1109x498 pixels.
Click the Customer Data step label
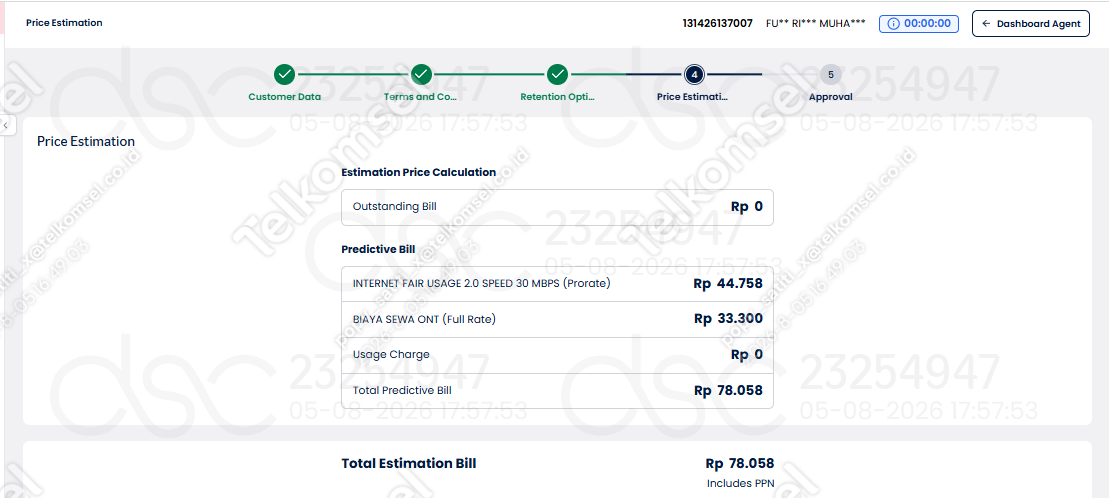pyautogui.click(x=284, y=97)
